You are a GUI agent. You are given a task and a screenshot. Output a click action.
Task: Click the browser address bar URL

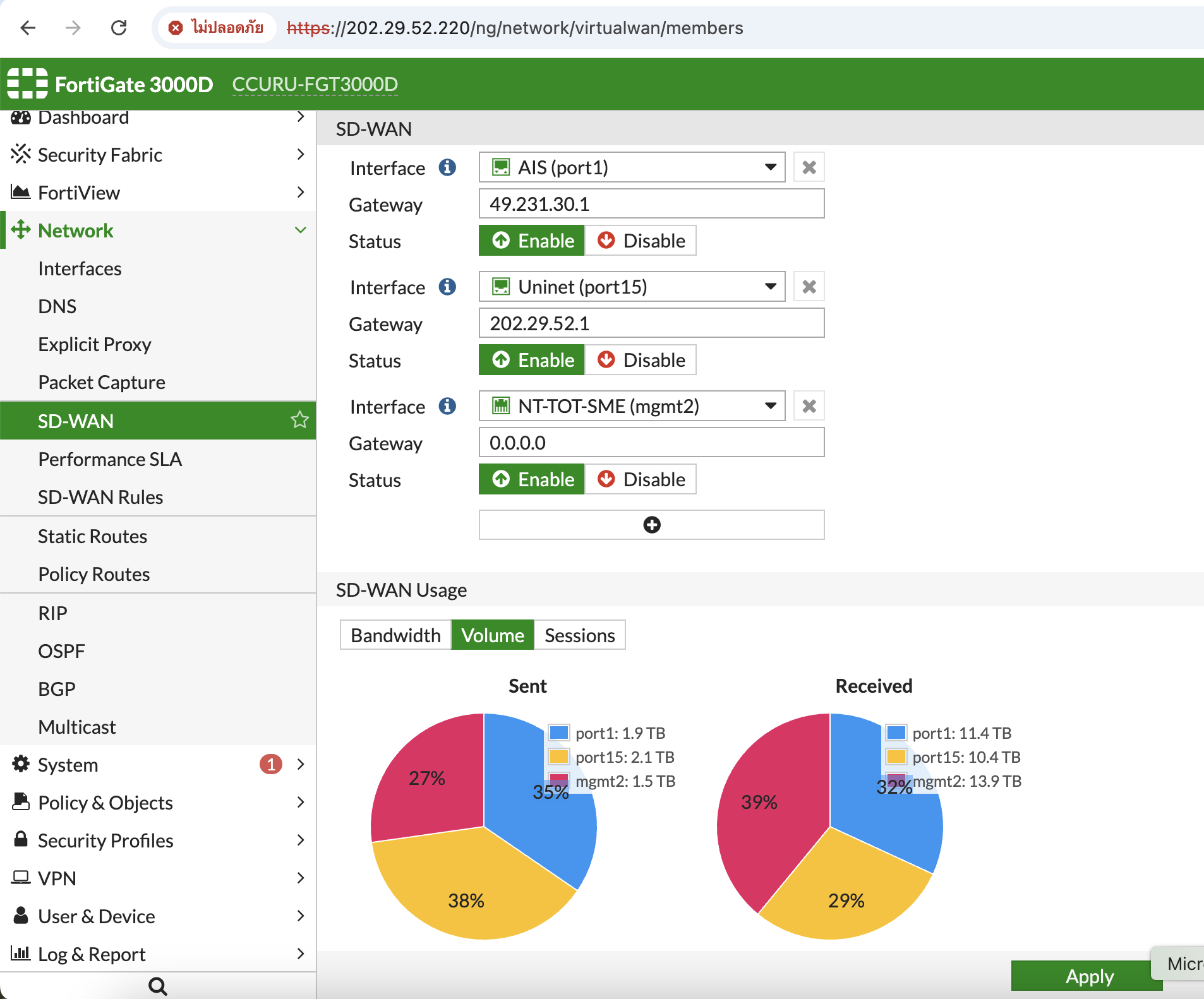(515, 28)
